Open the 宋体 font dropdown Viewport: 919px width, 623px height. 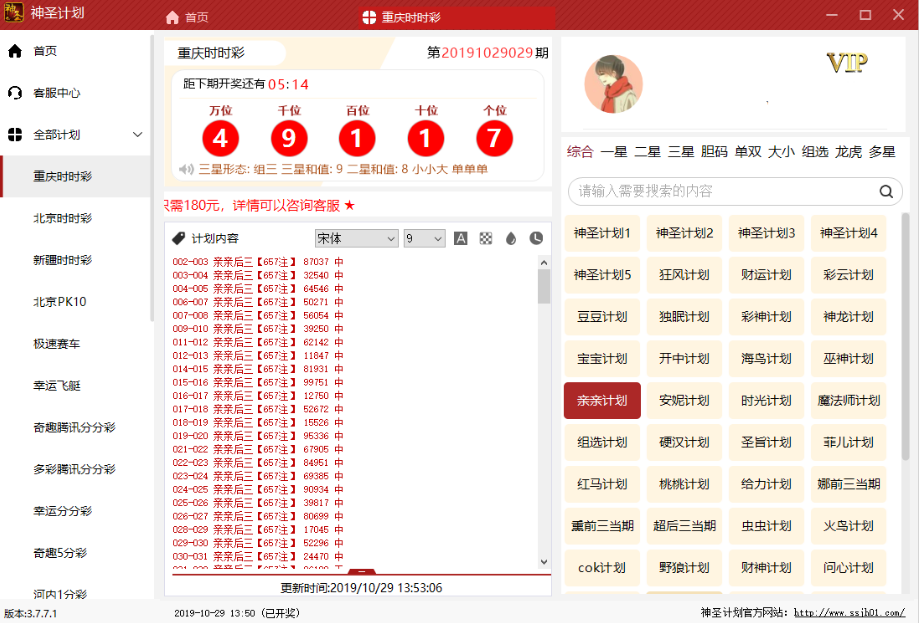click(x=356, y=238)
